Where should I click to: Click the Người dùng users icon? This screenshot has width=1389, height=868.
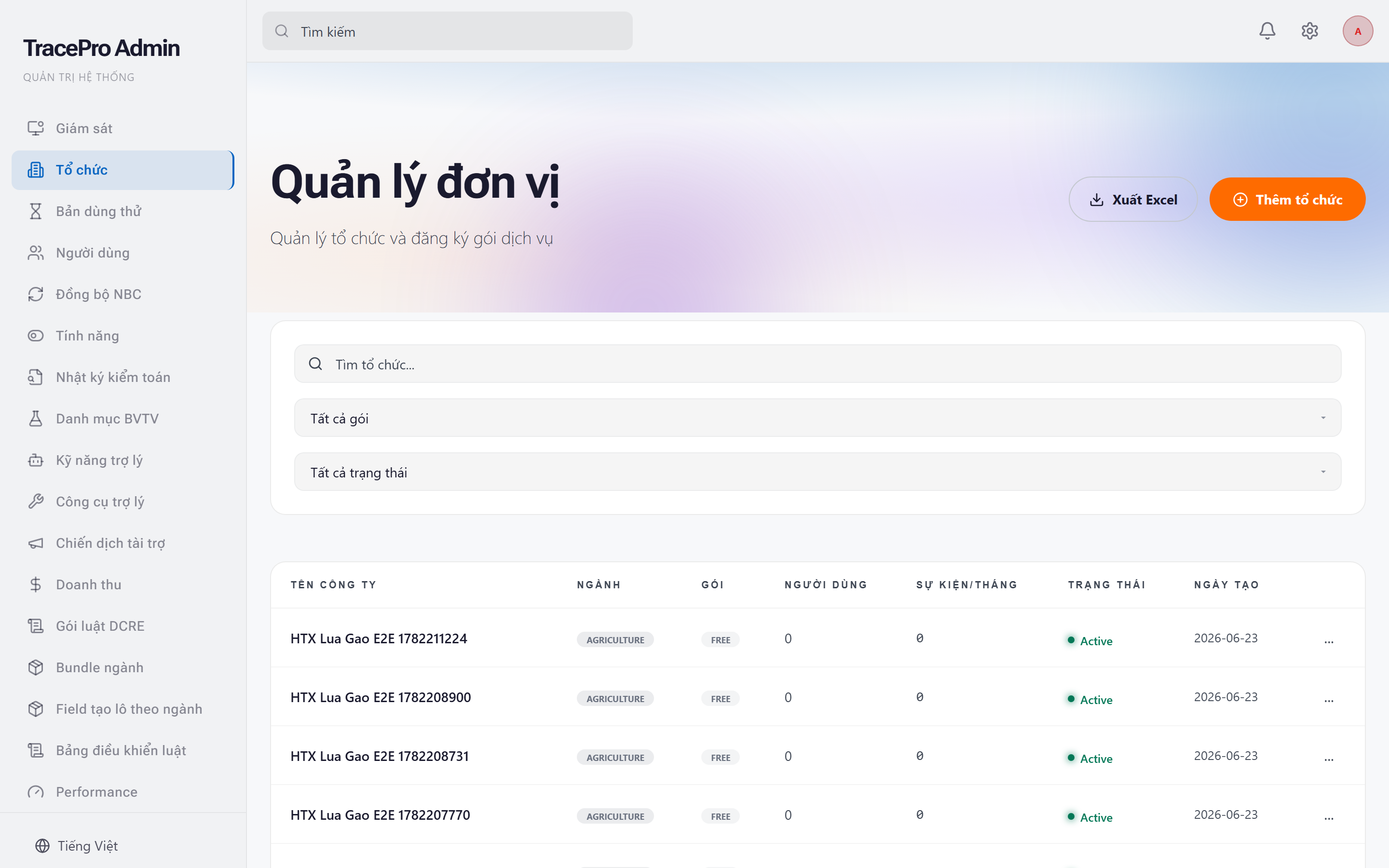pyautogui.click(x=36, y=253)
